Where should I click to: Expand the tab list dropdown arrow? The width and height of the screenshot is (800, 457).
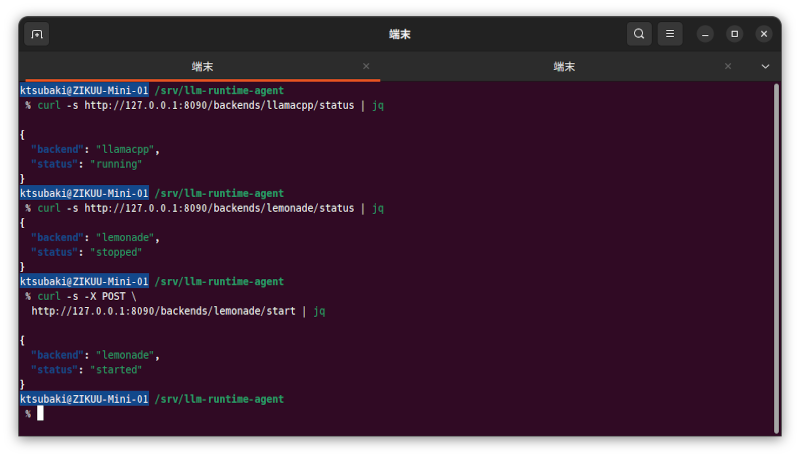coord(765,66)
